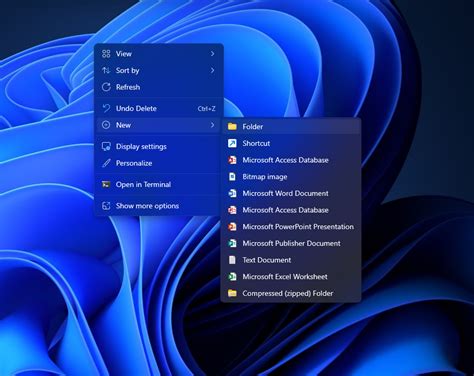This screenshot has width=474, height=376.
Task: Select the Microsoft Access Database entry above Bitmap image
Action: click(x=291, y=160)
